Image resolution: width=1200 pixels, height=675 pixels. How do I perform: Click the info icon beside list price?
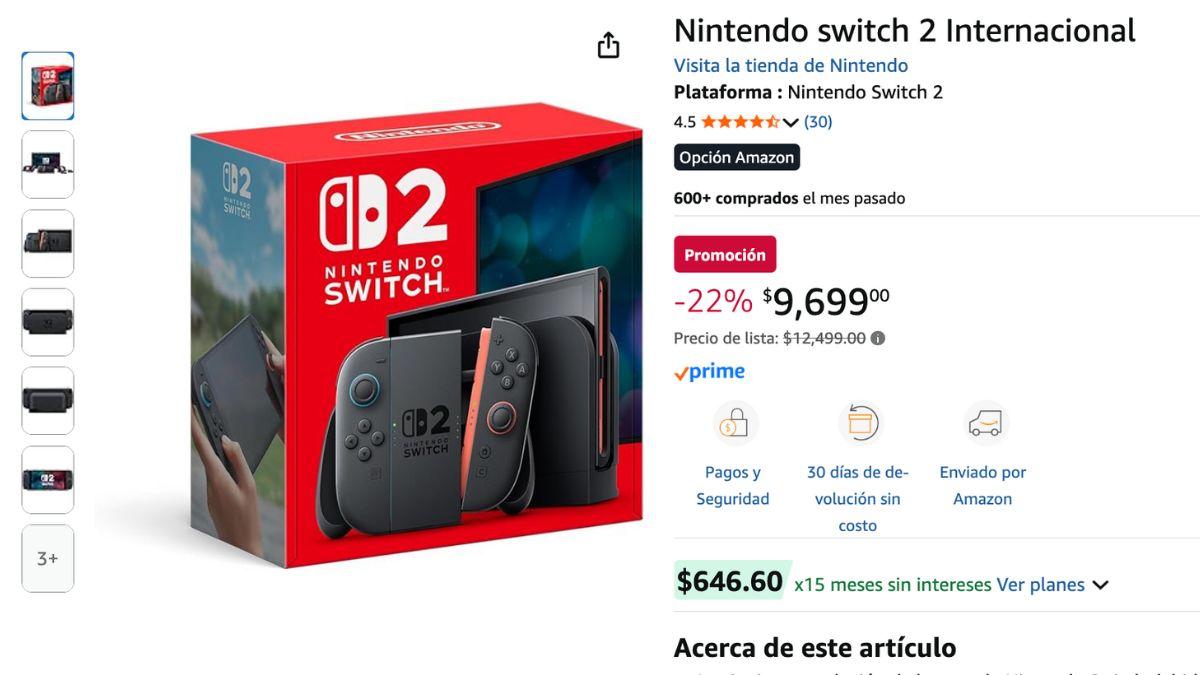878,338
